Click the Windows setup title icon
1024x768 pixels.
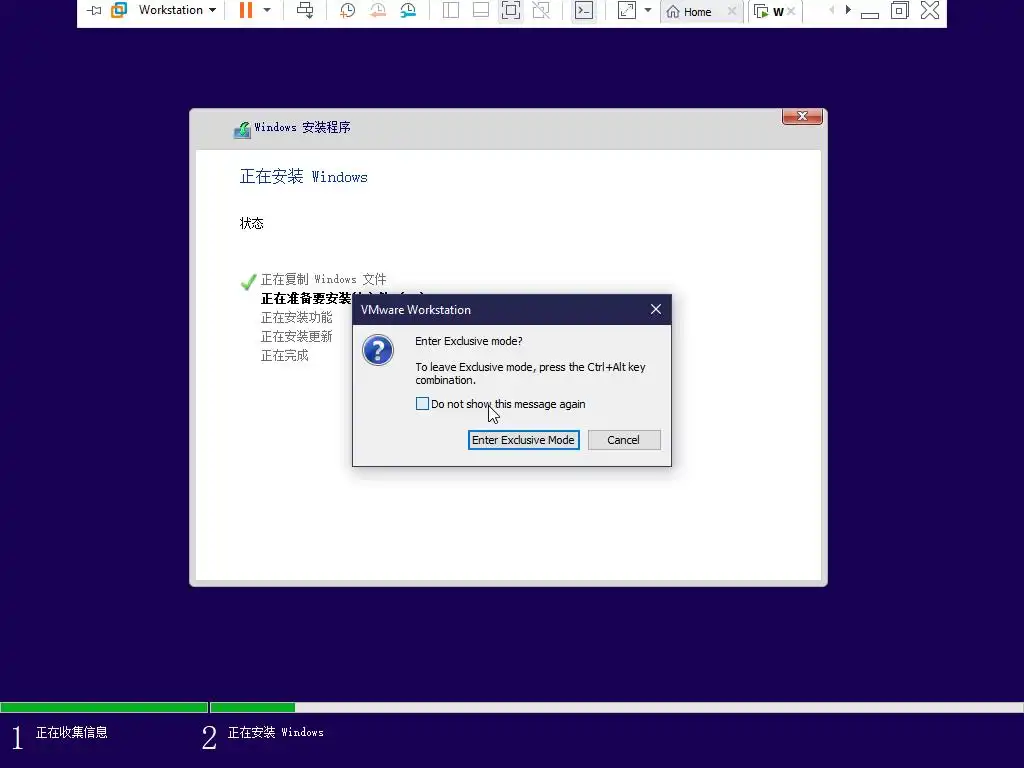point(242,129)
